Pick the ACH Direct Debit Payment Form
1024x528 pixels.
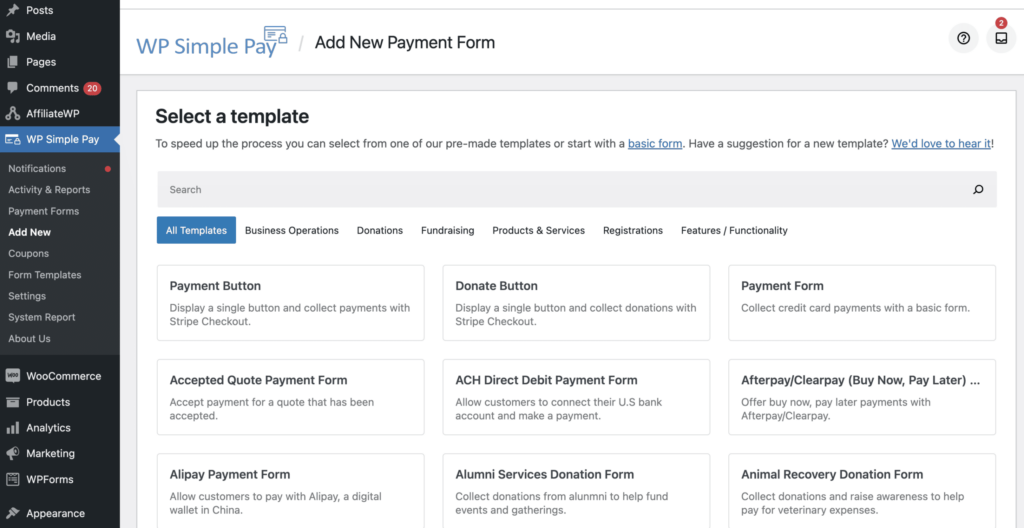click(576, 397)
